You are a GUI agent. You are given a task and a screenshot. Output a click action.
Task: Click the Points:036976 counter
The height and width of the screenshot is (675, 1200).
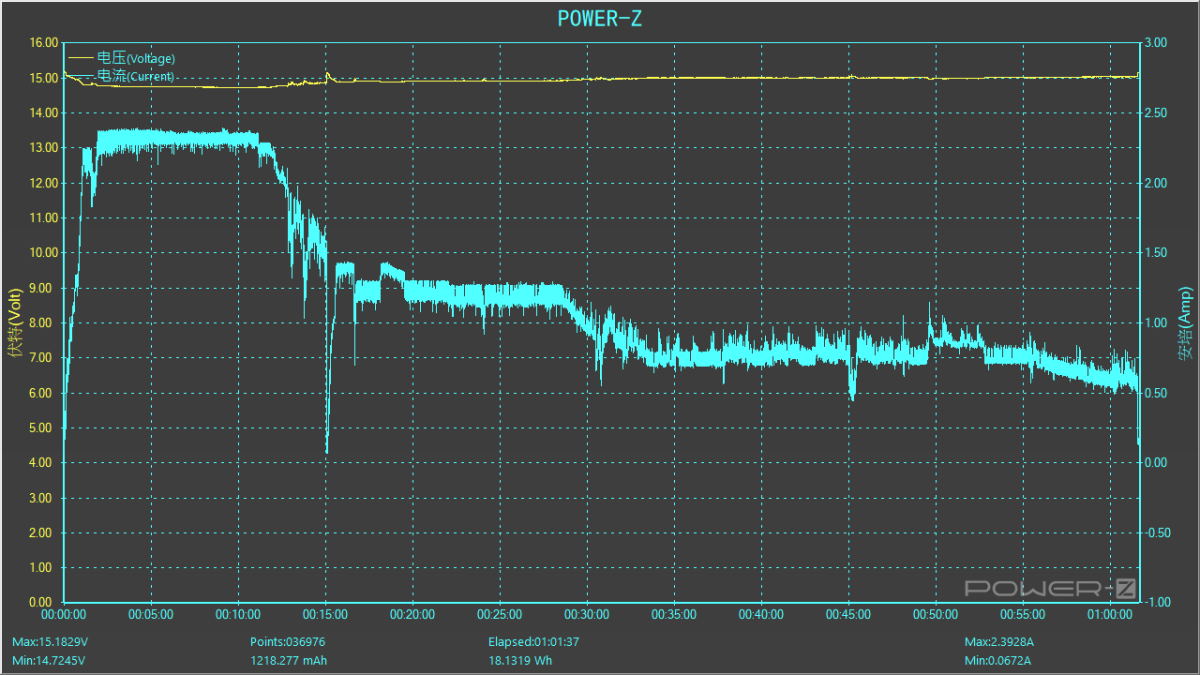coord(288,641)
